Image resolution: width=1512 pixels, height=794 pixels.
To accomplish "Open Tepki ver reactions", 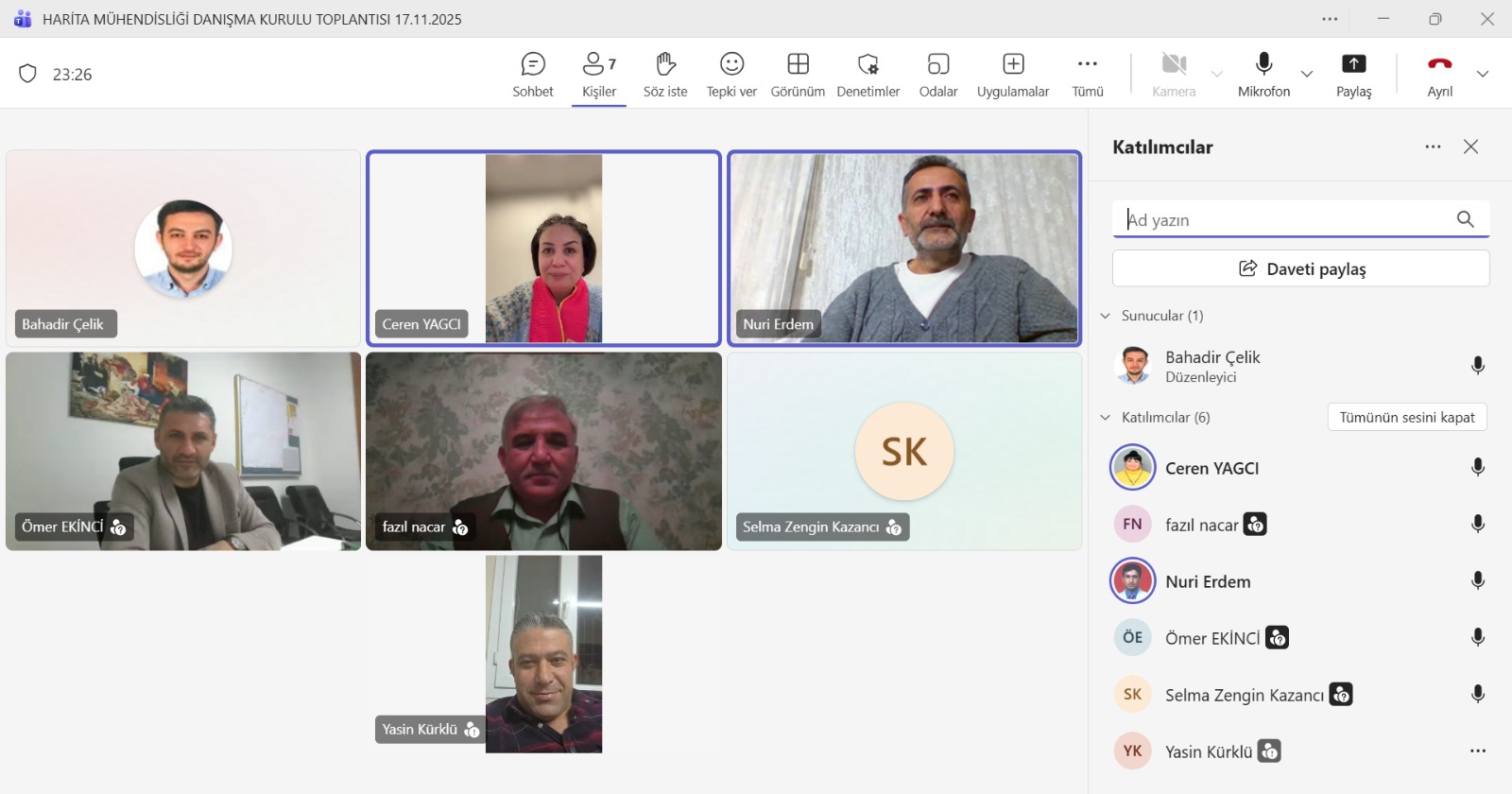I will pyautogui.click(x=731, y=74).
